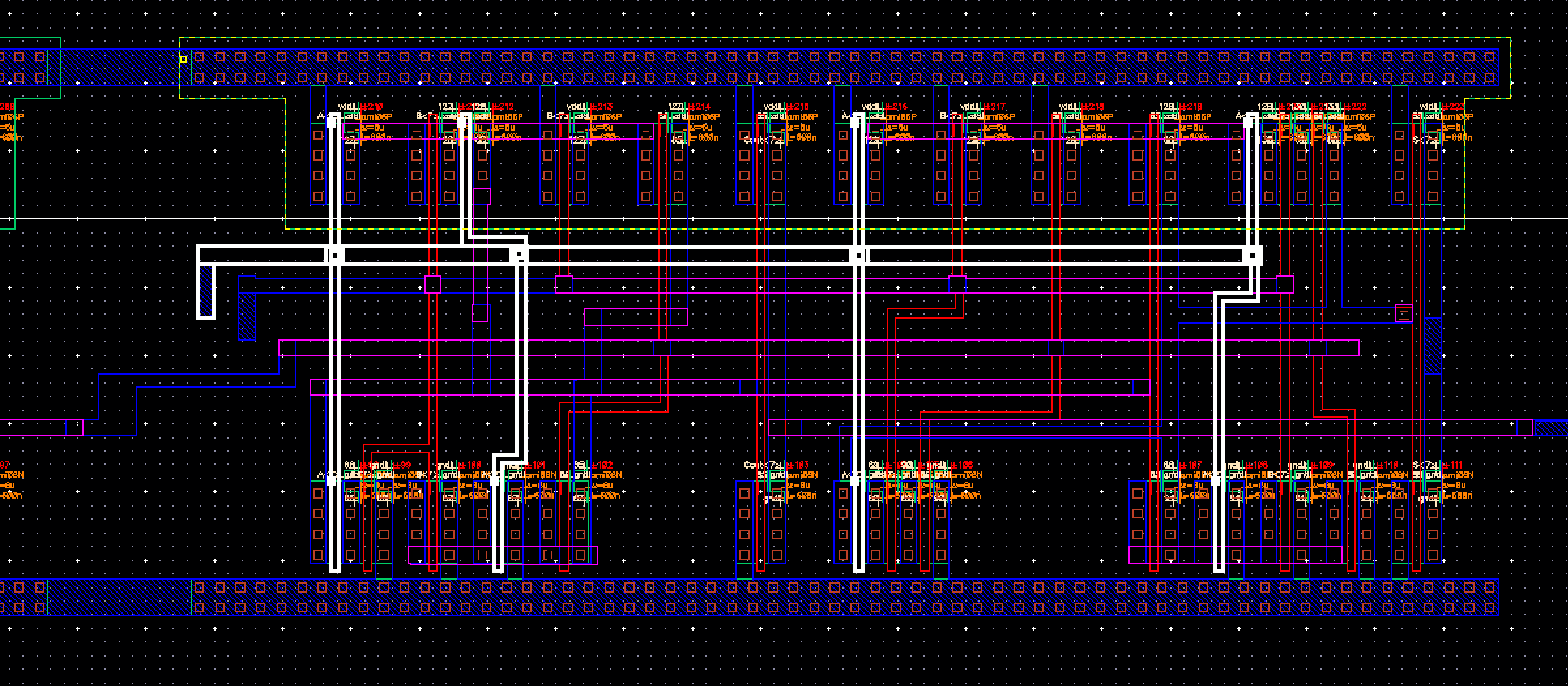Click the red instance label 100
Viewport: 1568px width, 686px height.
tap(470, 465)
